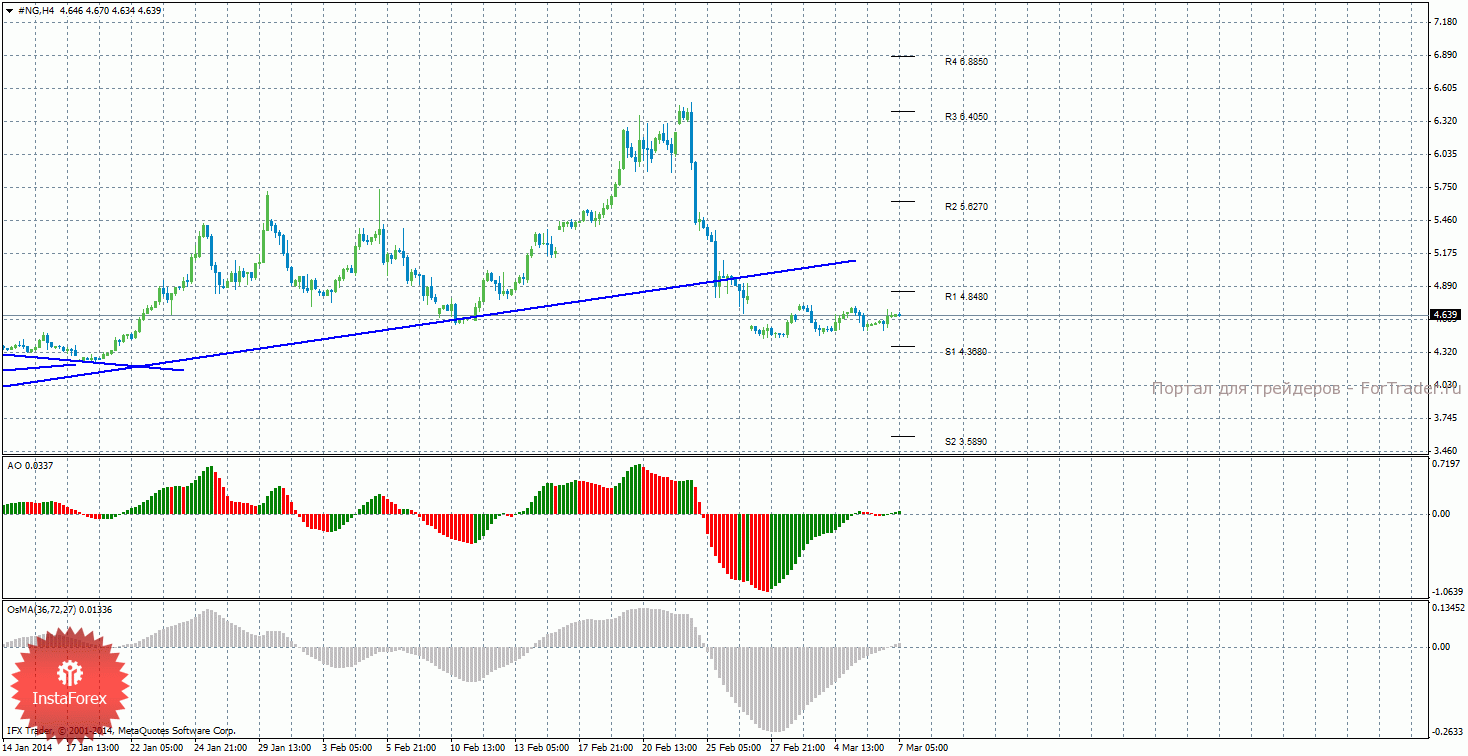Click the 3.460 price axis label
Image resolution: width=1468 pixels, height=756 pixels.
1444,451
